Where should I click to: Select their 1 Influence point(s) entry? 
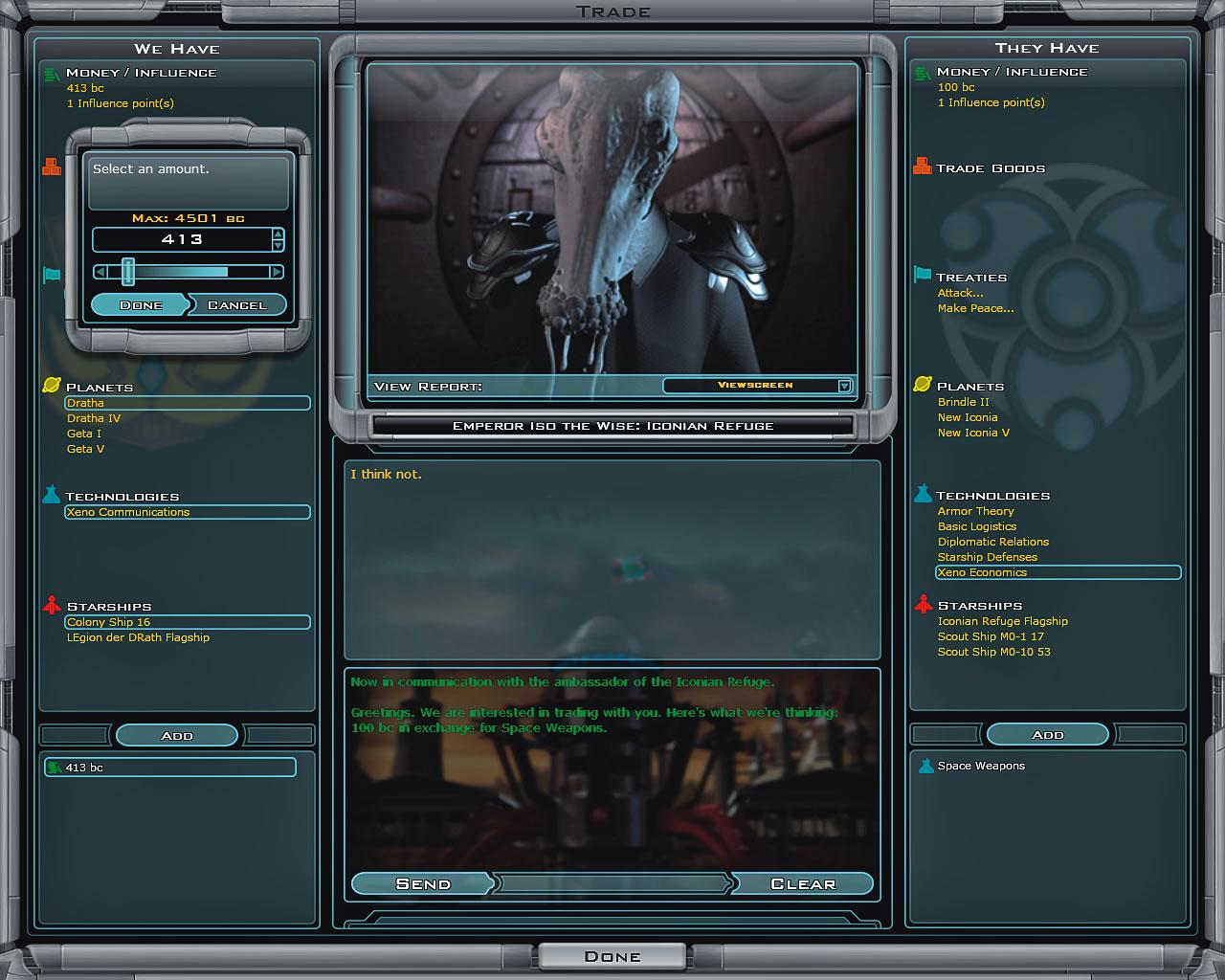[991, 102]
